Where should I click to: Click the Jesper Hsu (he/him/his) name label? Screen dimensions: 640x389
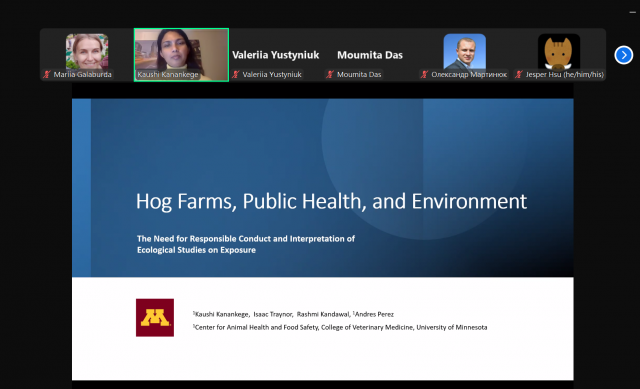[x=564, y=74]
